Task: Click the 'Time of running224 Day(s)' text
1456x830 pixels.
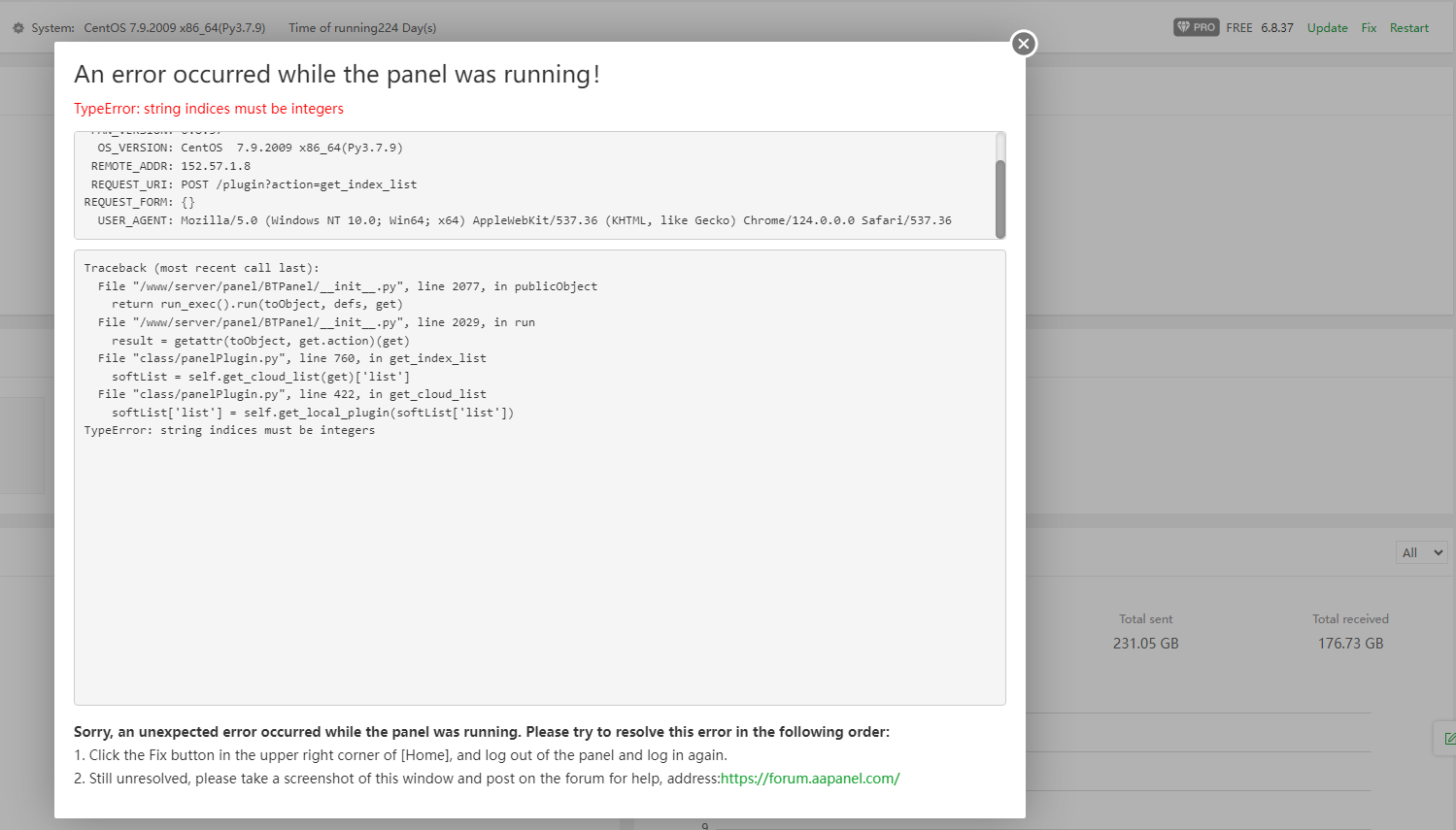Action: coord(362,28)
